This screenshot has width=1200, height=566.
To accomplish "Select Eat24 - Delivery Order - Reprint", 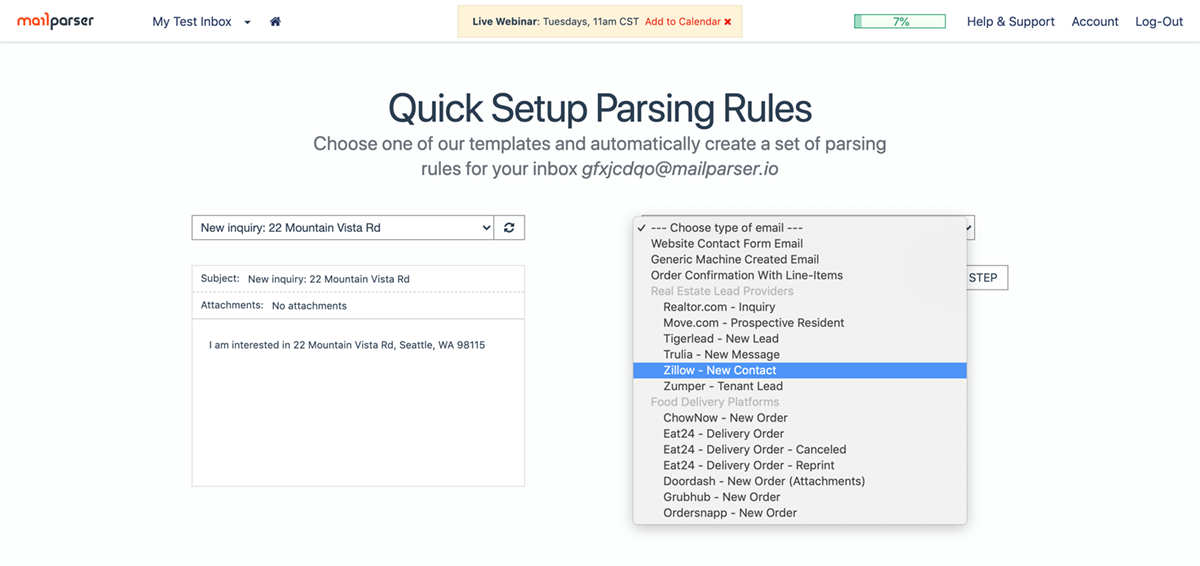I will (x=800, y=465).
